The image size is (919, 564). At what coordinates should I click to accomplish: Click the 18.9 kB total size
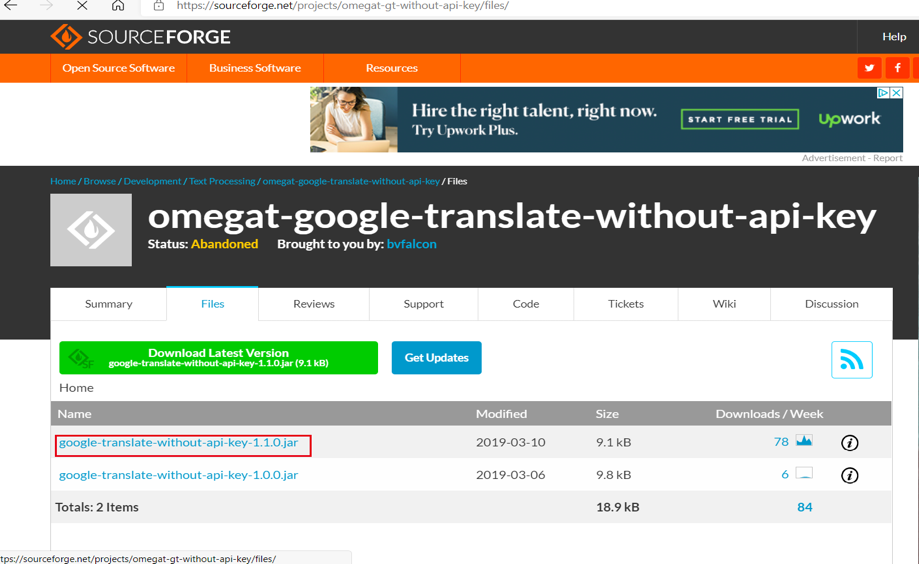tap(618, 507)
